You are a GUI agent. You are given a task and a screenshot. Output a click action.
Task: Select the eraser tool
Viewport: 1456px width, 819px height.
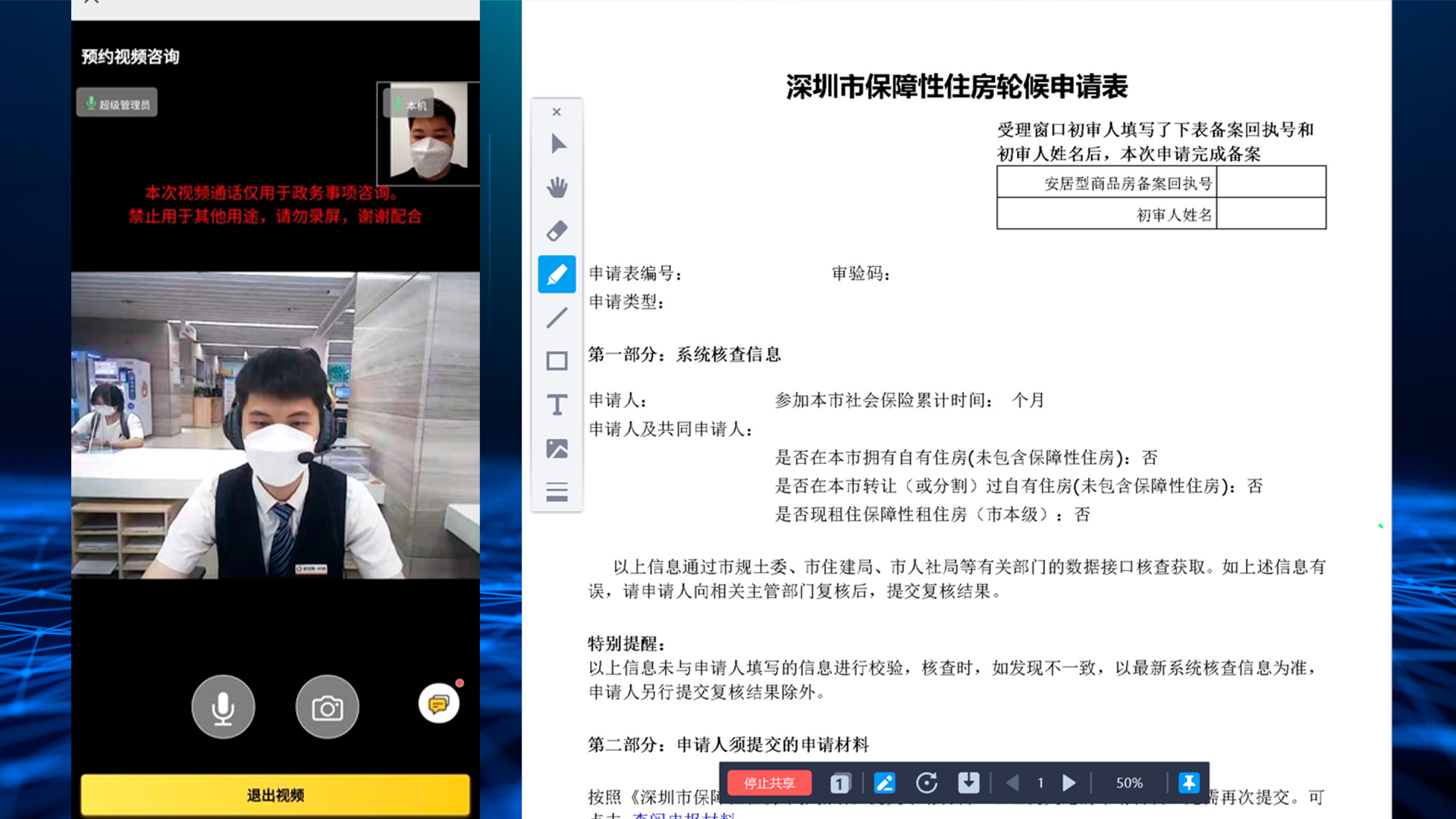[x=557, y=231]
